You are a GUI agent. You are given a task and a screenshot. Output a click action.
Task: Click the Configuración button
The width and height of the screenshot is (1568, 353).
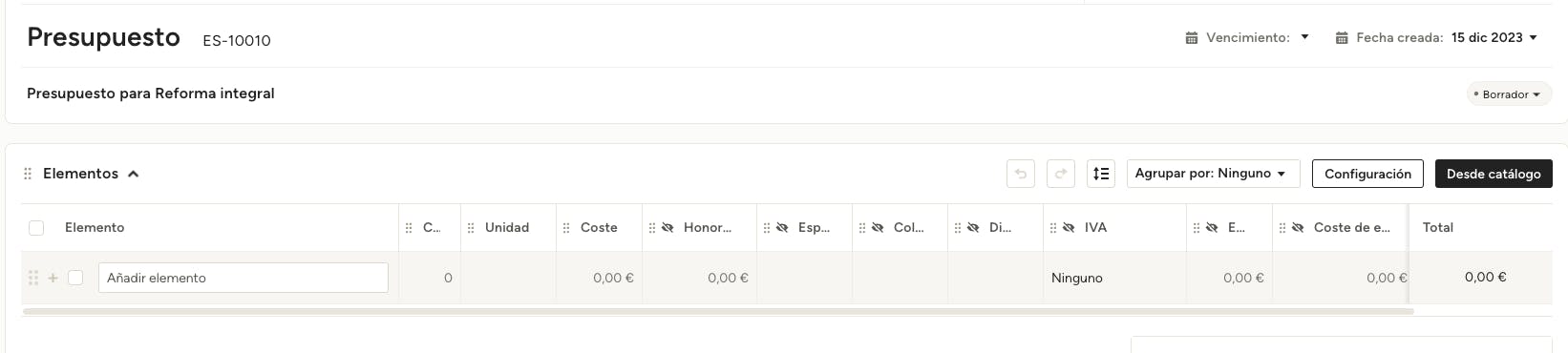coord(1367,174)
